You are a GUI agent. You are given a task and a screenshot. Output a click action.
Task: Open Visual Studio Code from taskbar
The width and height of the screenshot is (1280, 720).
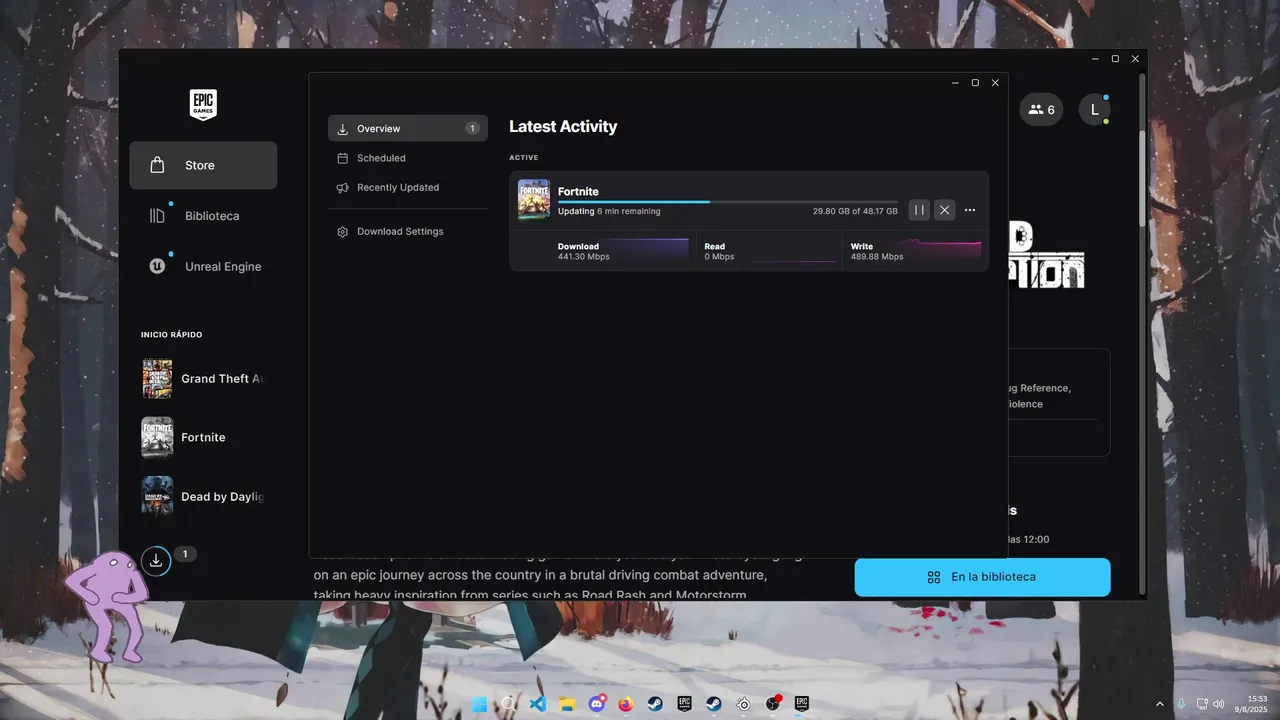click(538, 704)
